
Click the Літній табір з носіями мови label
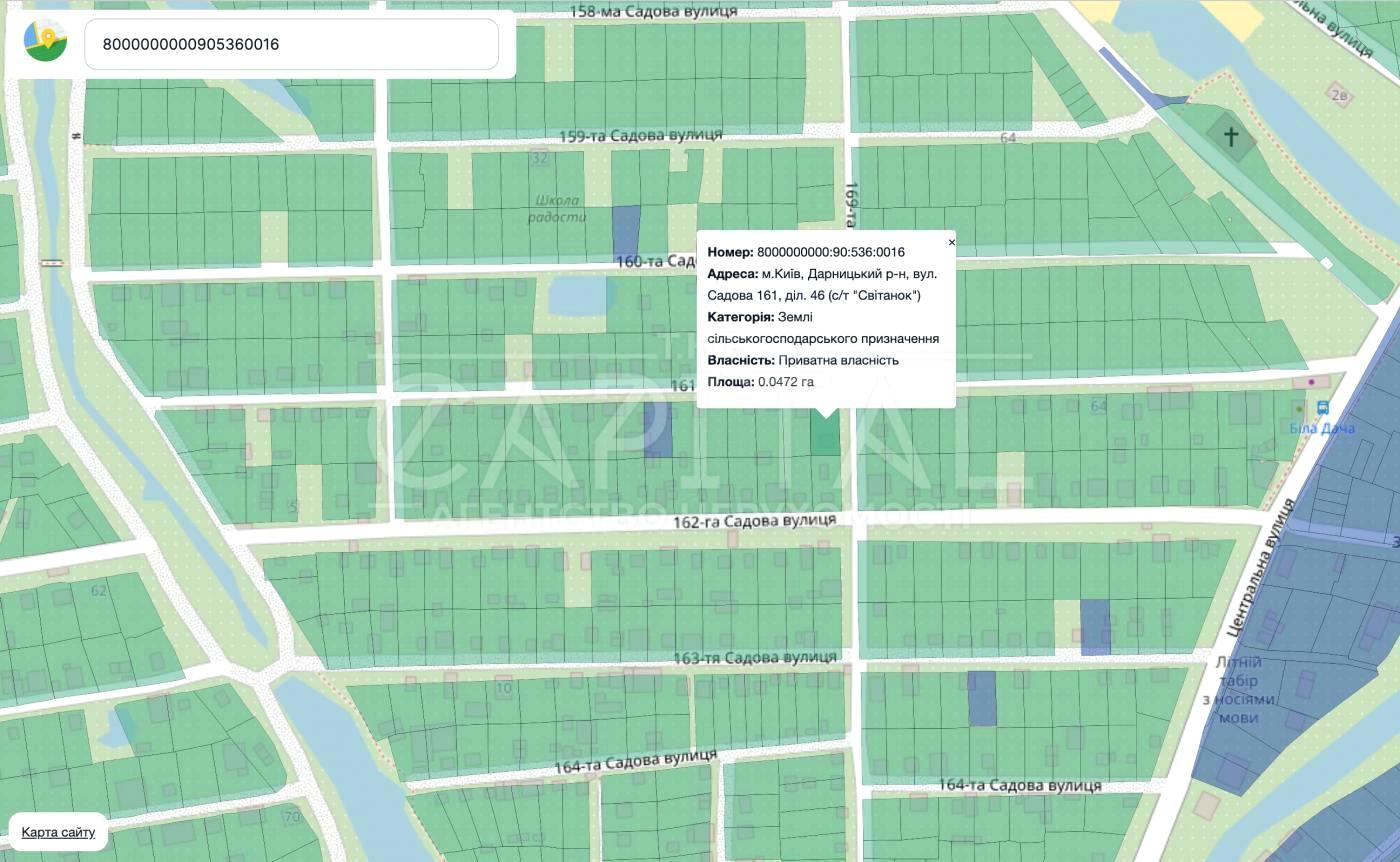click(x=1245, y=689)
